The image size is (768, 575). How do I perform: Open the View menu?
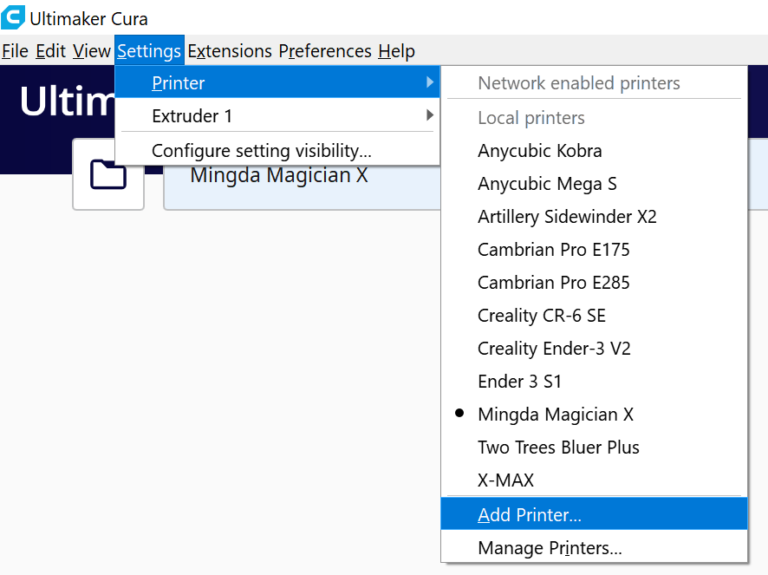coord(92,51)
